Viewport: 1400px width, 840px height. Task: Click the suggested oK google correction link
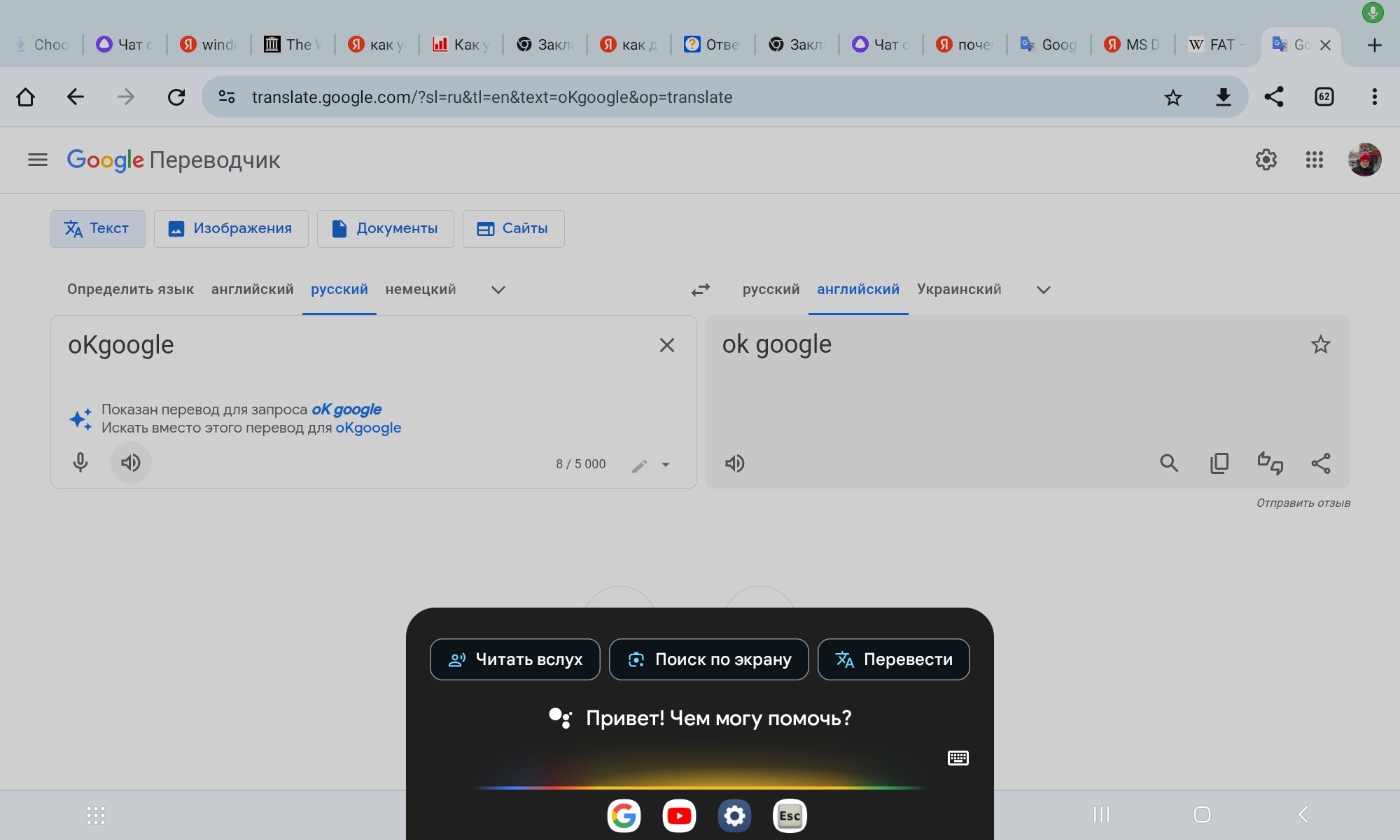(x=346, y=409)
